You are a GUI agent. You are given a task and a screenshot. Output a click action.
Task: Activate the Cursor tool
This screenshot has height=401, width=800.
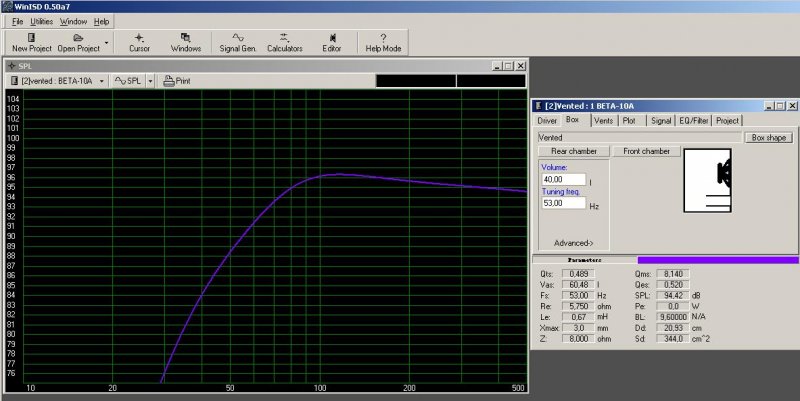coord(139,42)
